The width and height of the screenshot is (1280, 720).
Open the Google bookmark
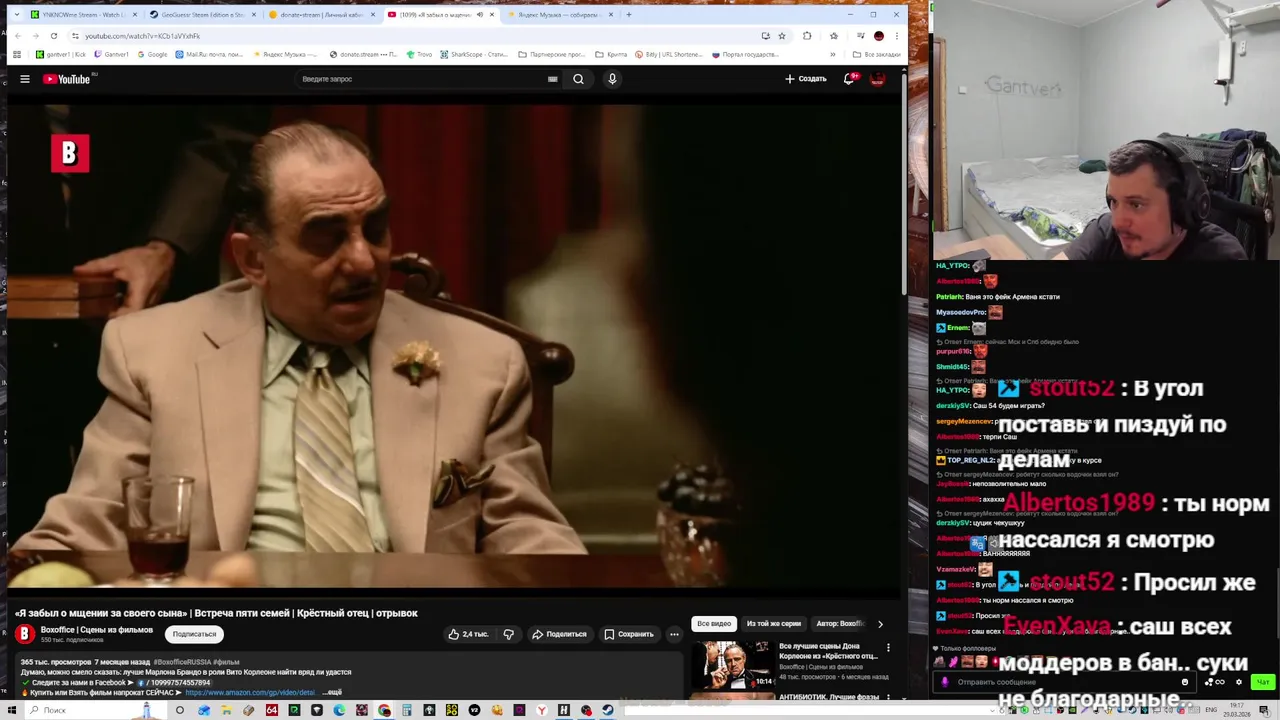coord(153,54)
